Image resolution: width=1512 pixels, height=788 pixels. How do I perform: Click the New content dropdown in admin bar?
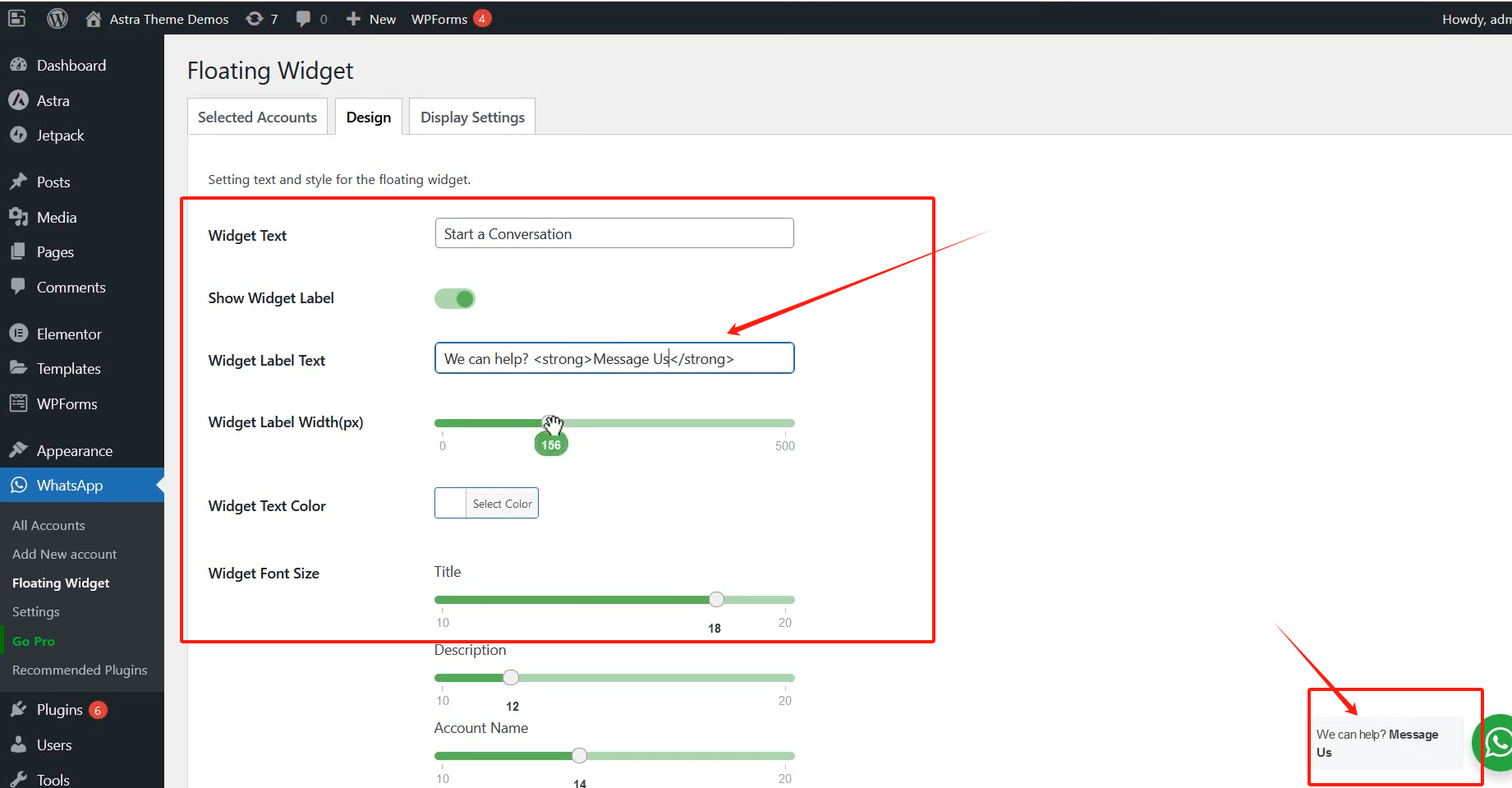[371, 19]
